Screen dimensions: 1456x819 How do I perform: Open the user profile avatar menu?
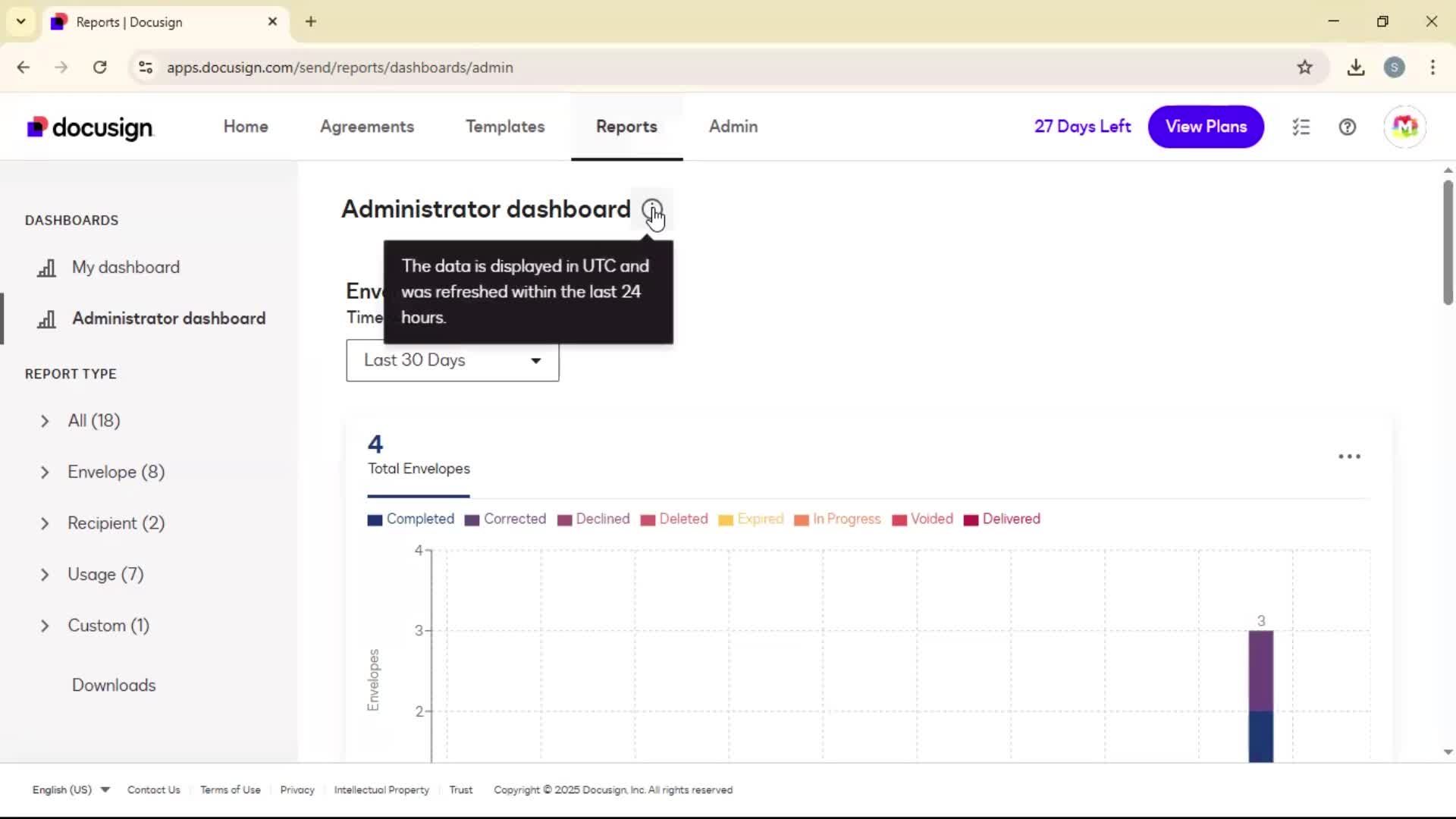(x=1405, y=127)
